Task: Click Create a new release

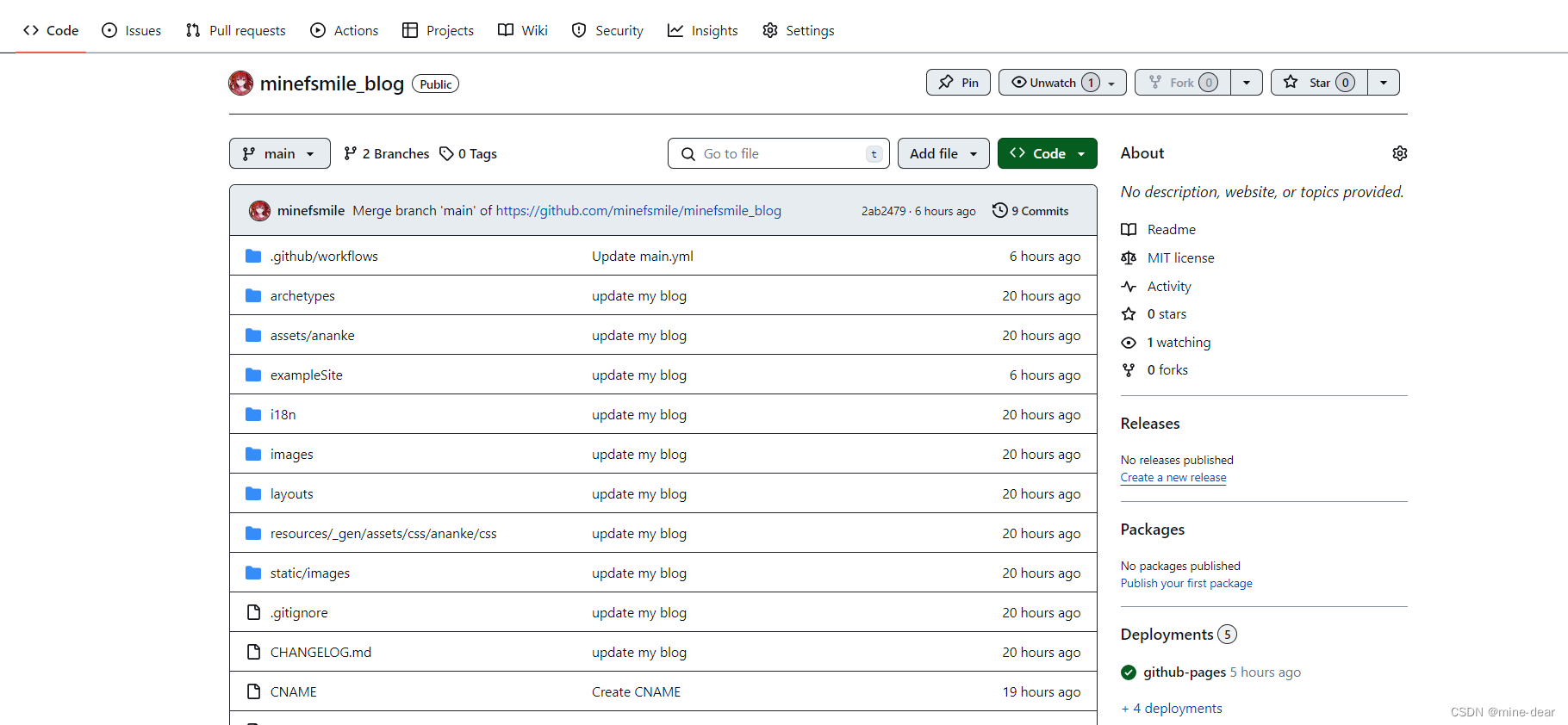Action: coord(1173,477)
